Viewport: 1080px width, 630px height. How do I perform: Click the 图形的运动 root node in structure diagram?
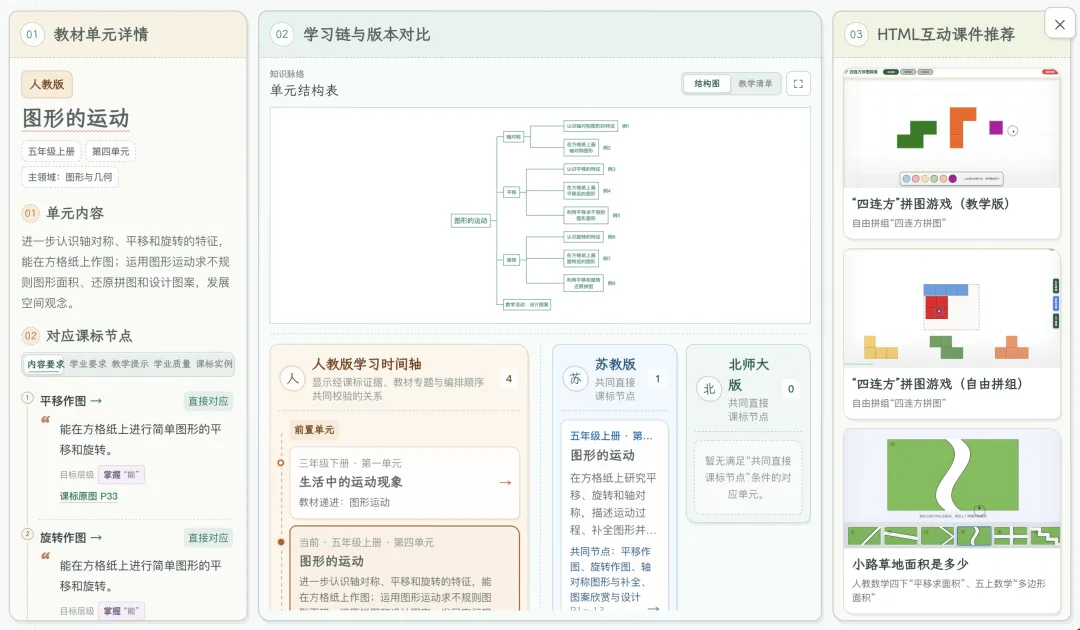click(x=470, y=220)
